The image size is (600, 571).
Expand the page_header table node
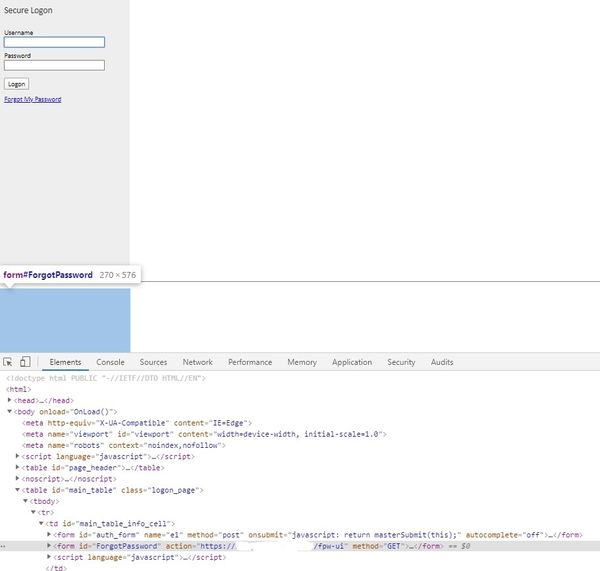tap(18, 467)
